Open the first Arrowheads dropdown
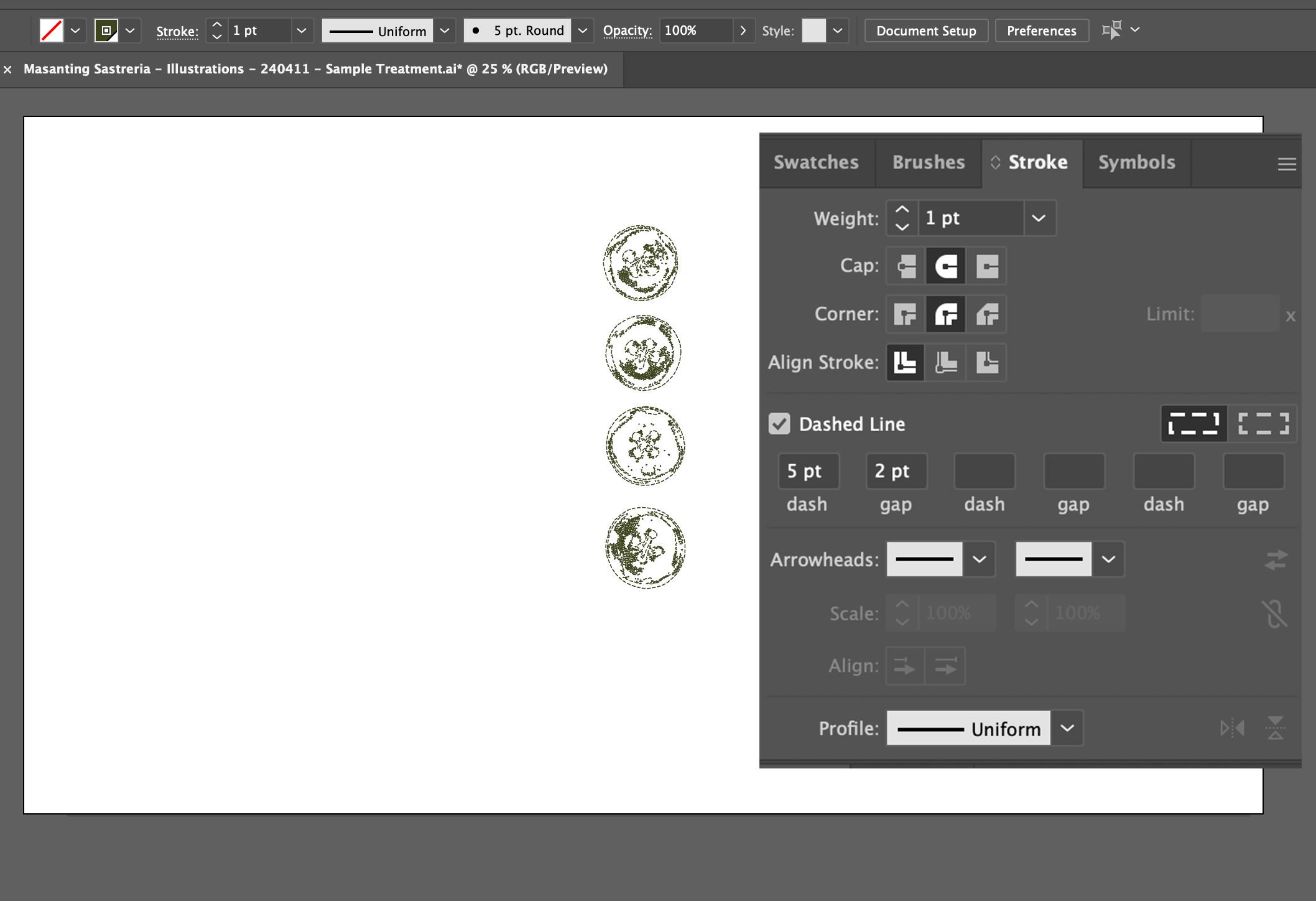 pyautogui.click(x=980, y=559)
